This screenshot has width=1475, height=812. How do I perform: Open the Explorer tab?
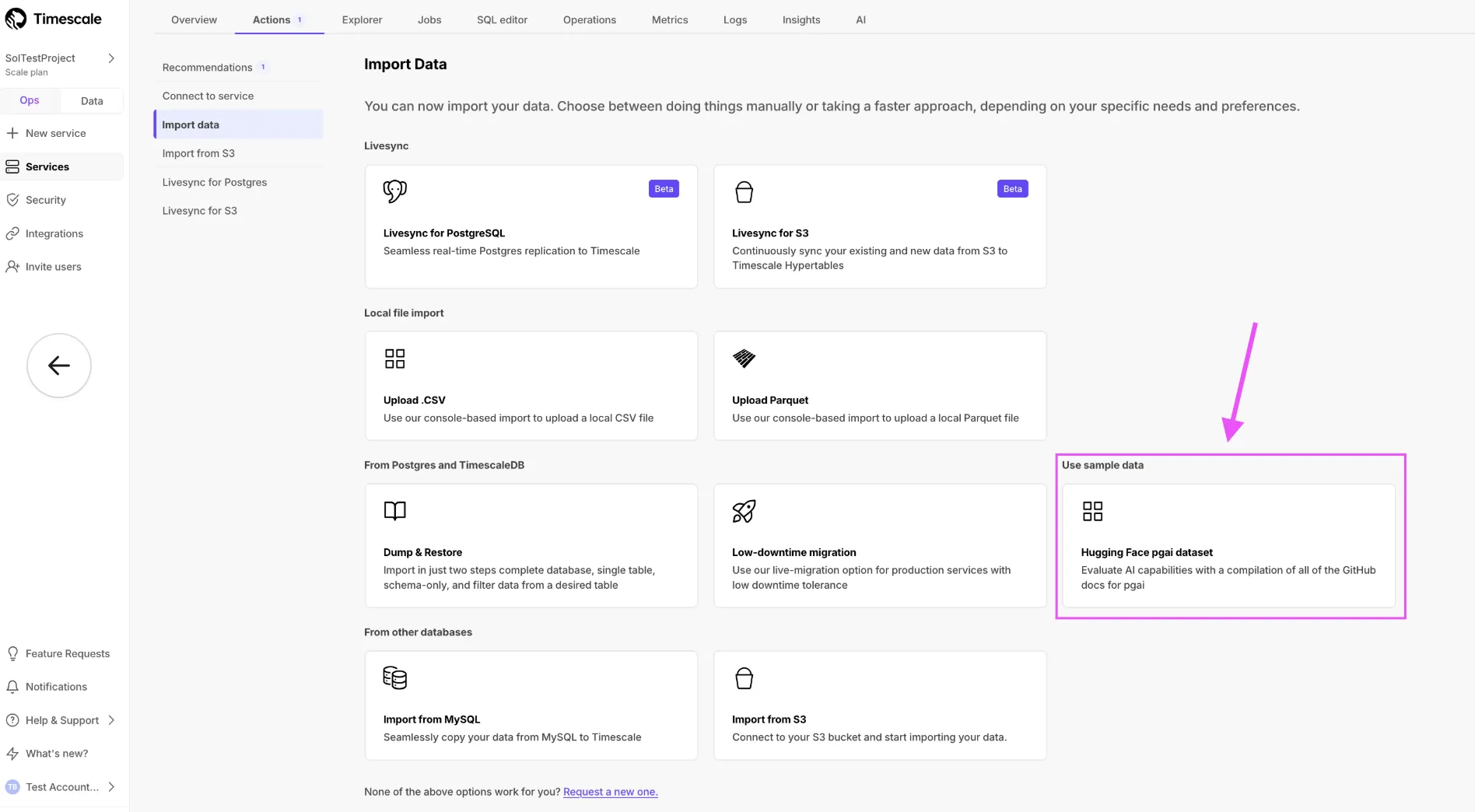[362, 19]
